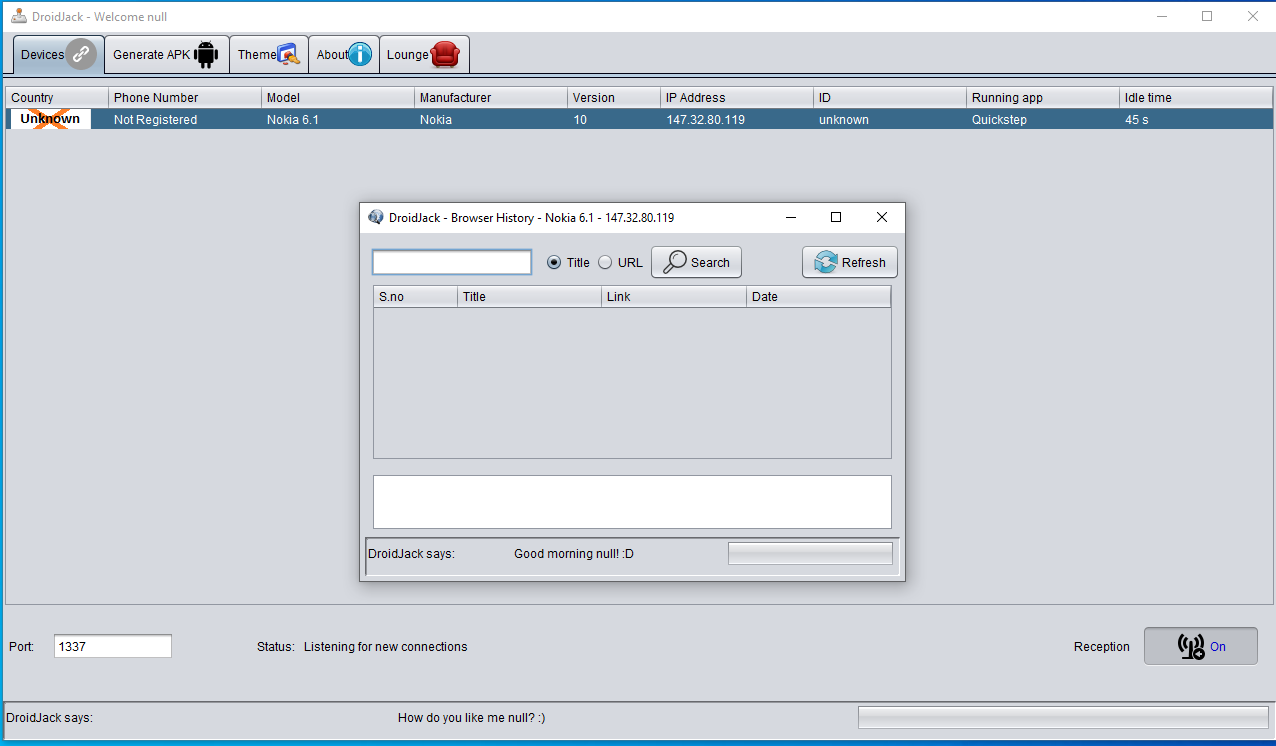Click the version 10 cell
The width and height of the screenshot is (1276, 746).
[614, 119]
